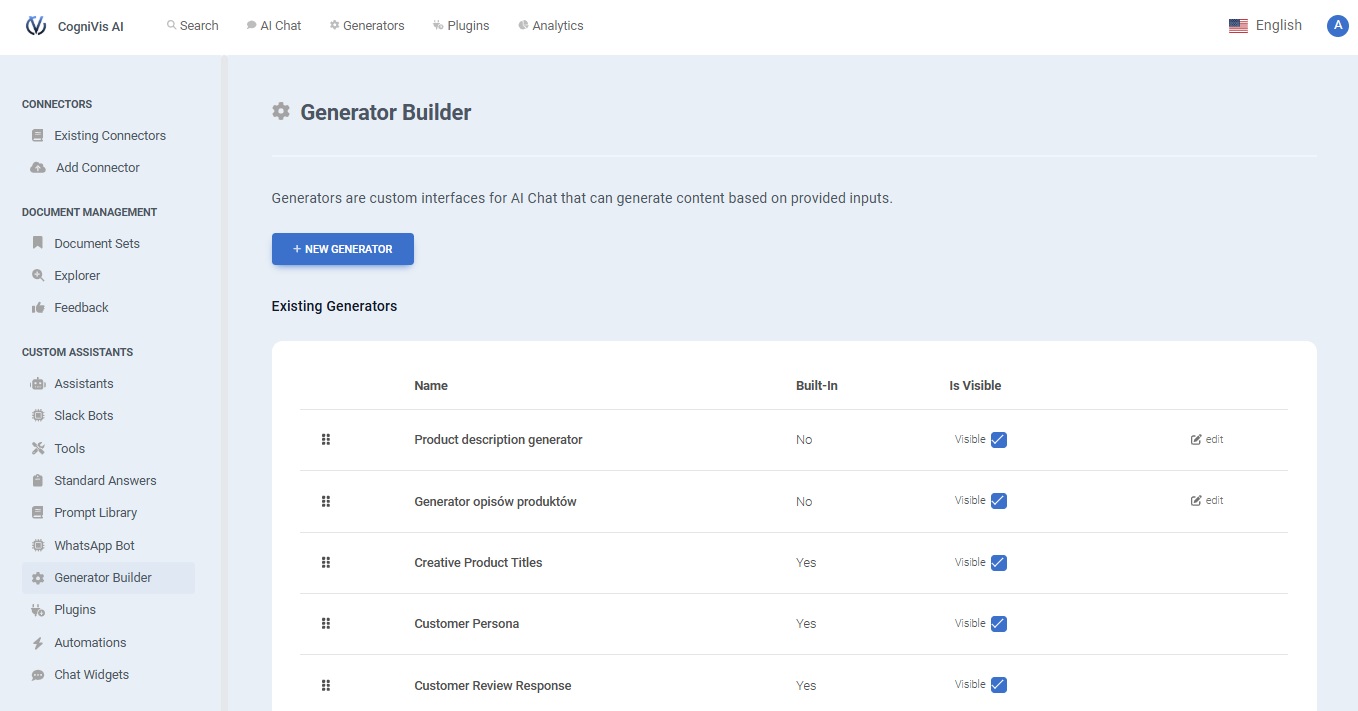Toggle Visible checkbox for Customer Review Response
The height and width of the screenshot is (711, 1358).
pyautogui.click(x=998, y=685)
